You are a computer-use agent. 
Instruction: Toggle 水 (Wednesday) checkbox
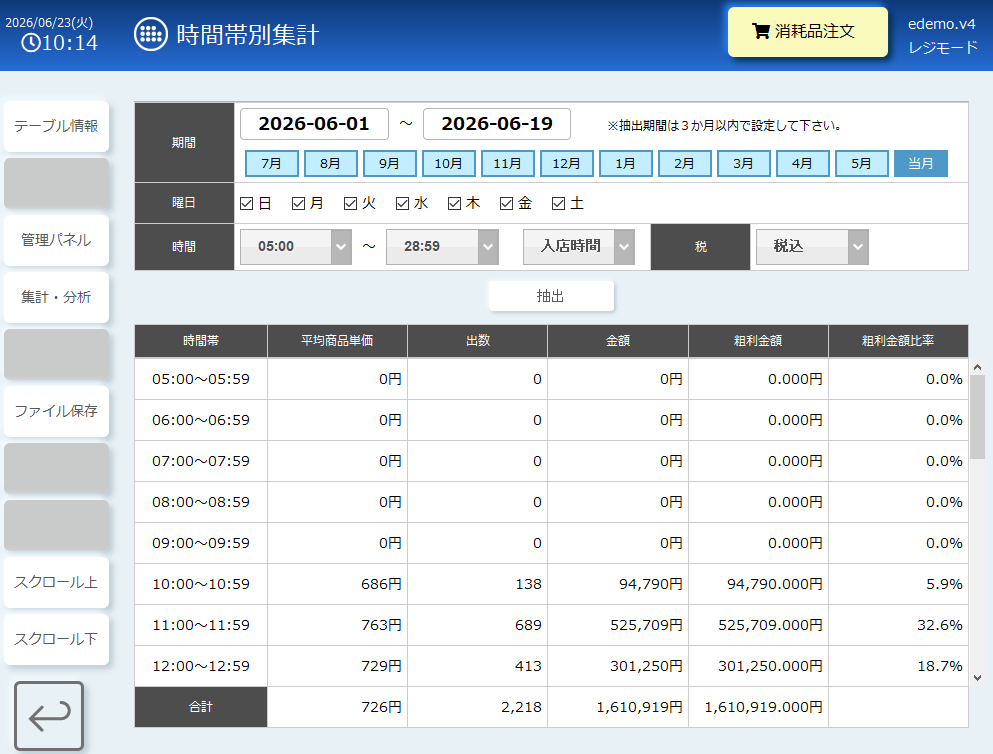[x=402, y=203]
